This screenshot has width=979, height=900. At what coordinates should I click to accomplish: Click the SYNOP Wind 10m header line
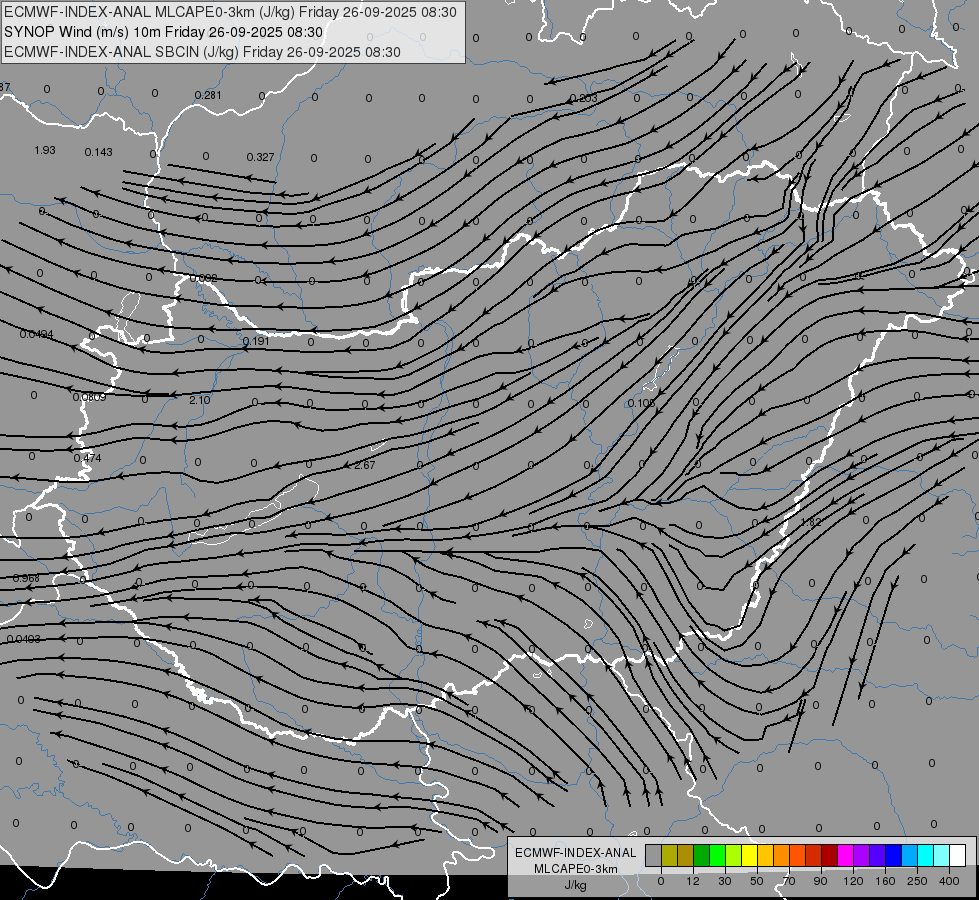click(x=164, y=32)
